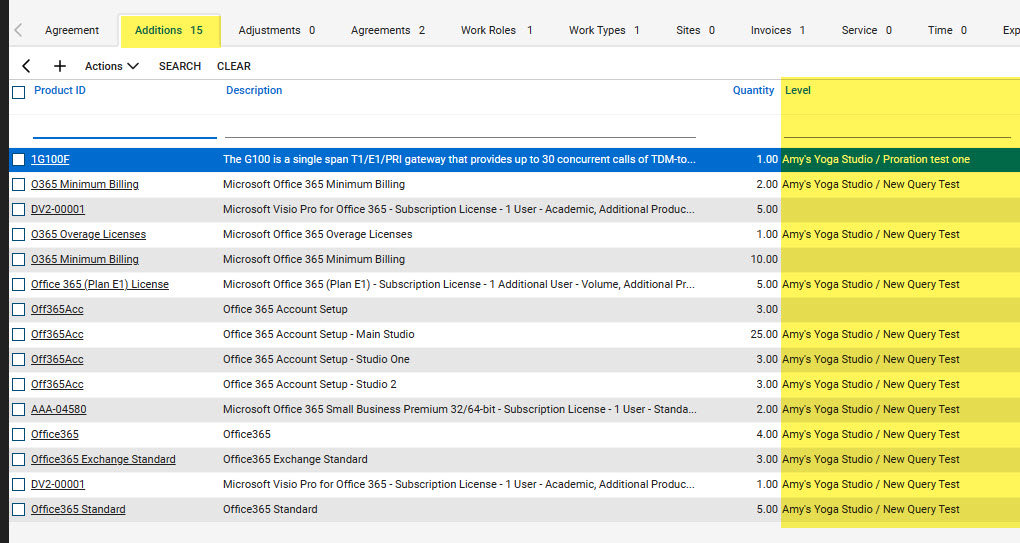The height and width of the screenshot is (543, 1020).
Task: Select 'Office 365 Account Setup - Studio One' description
Action: pyautogui.click(x=316, y=359)
